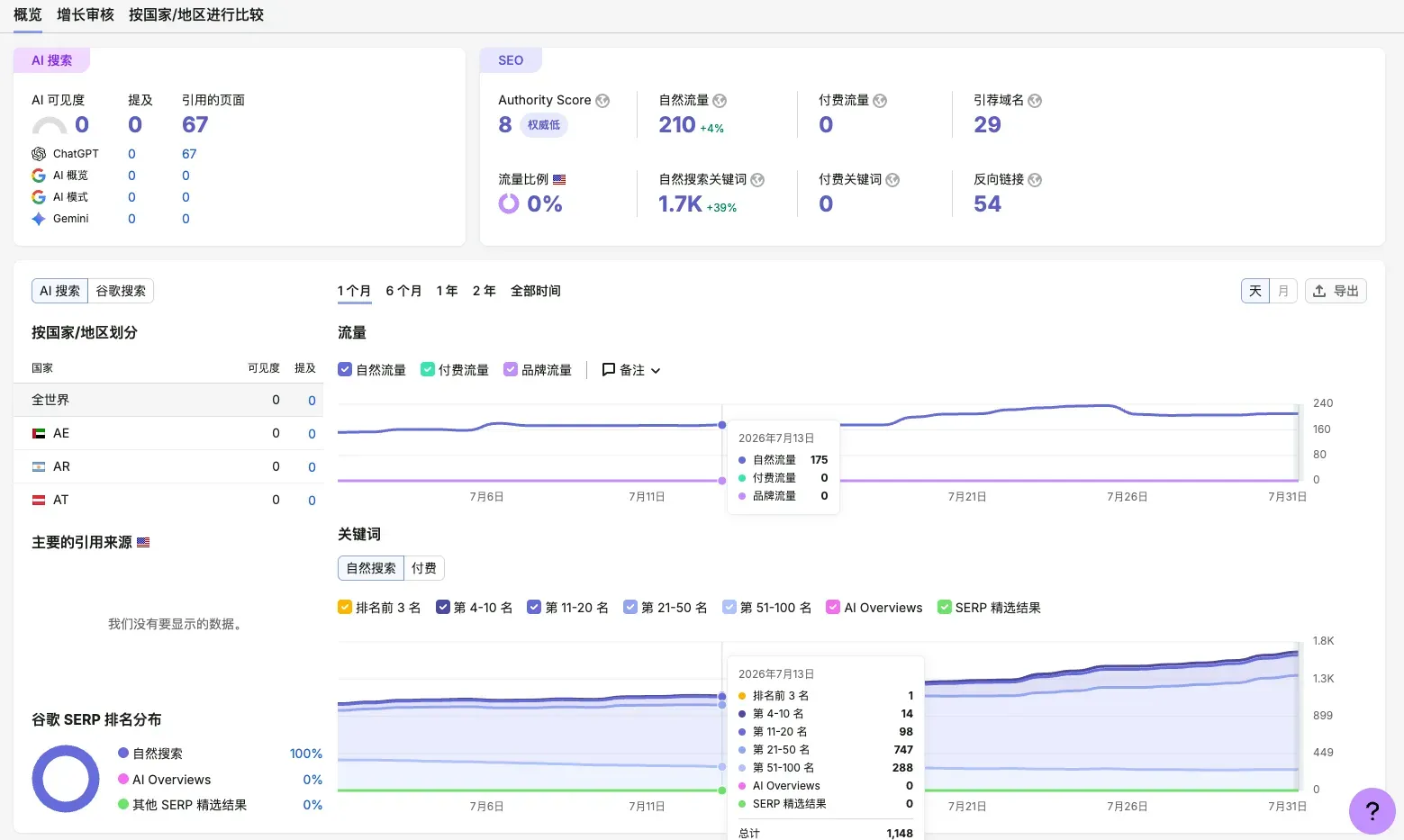The width and height of the screenshot is (1404, 840).
Task: Open the 增长审核 tab
Action: click(86, 15)
